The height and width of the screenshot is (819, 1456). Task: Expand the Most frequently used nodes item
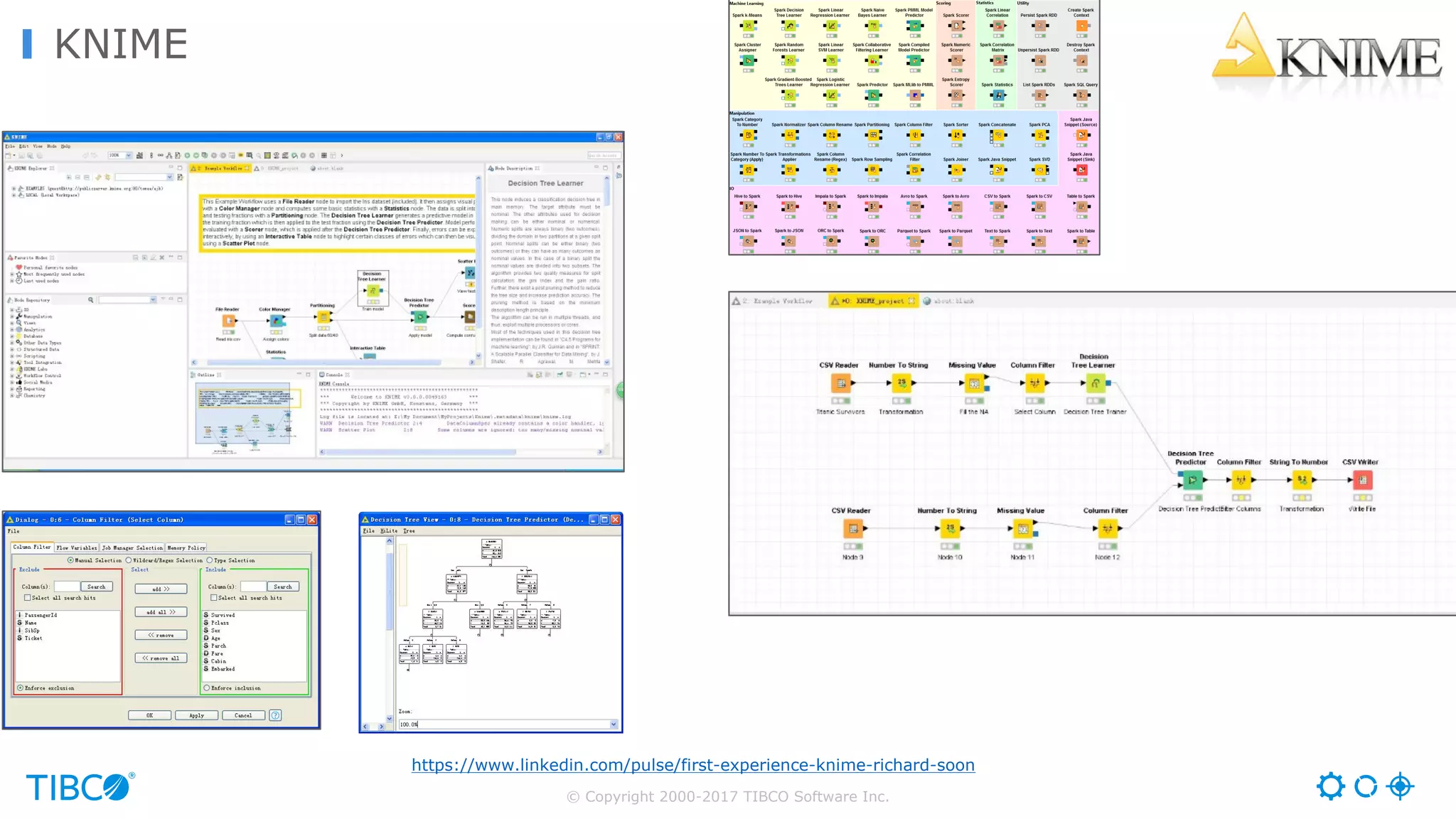12,274
